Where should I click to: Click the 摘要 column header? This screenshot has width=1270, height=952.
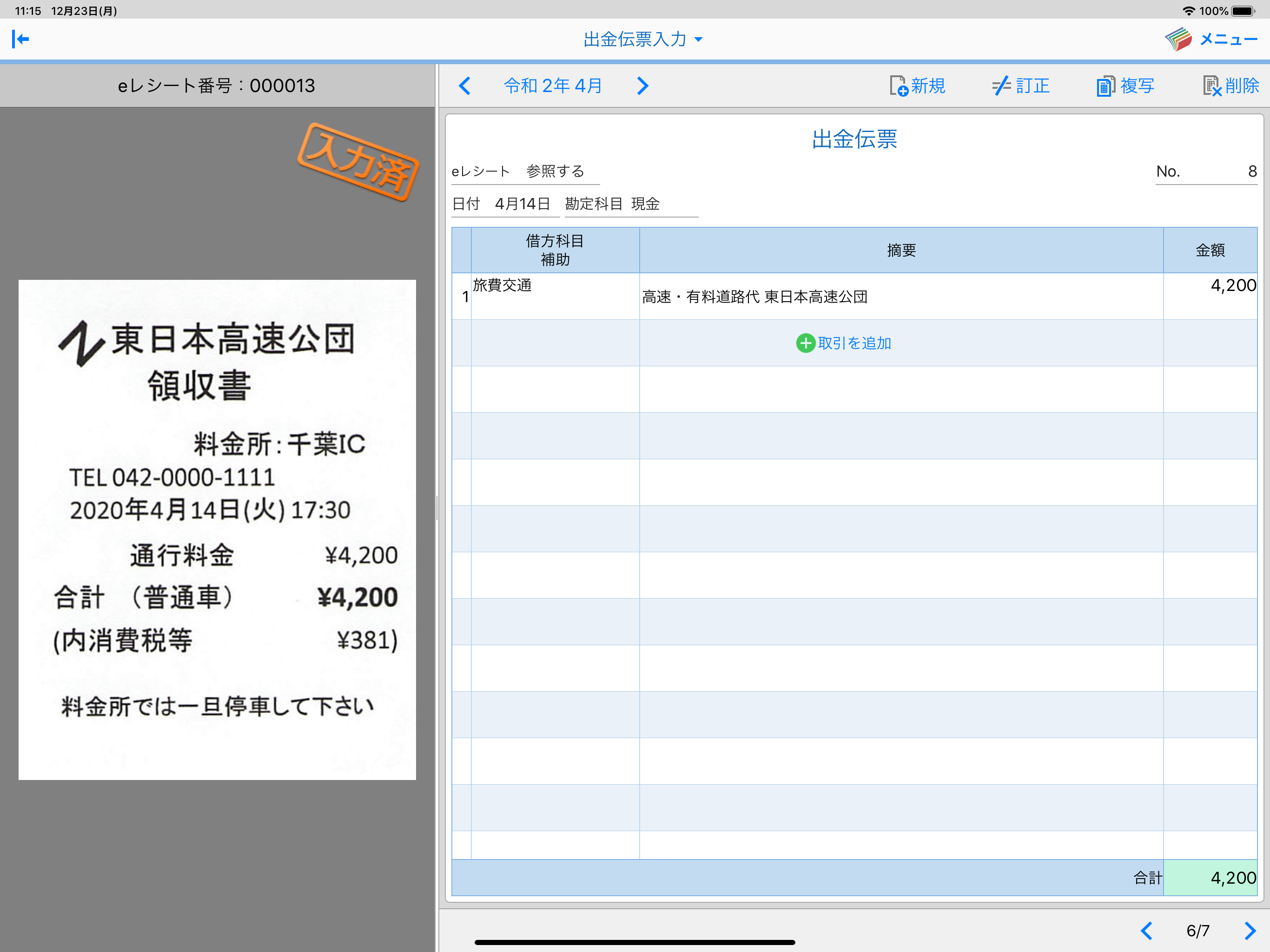(901, 250)
